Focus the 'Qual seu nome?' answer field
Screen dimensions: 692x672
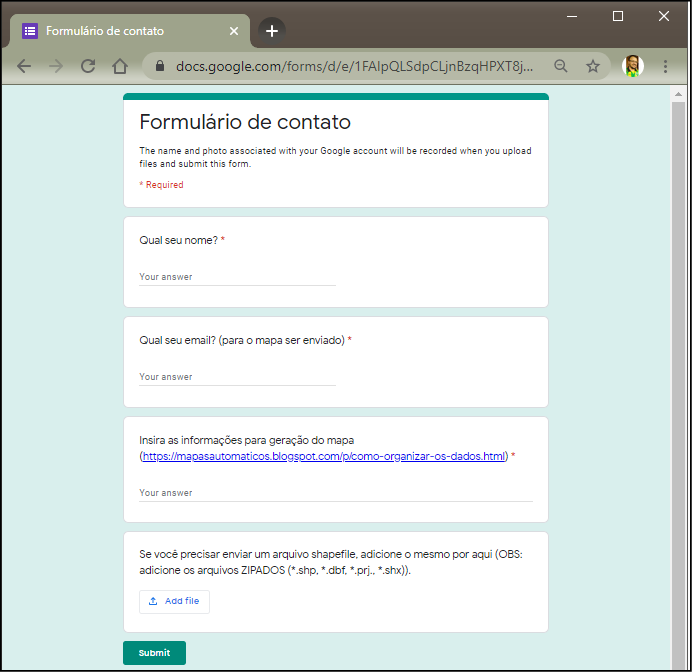237,277
